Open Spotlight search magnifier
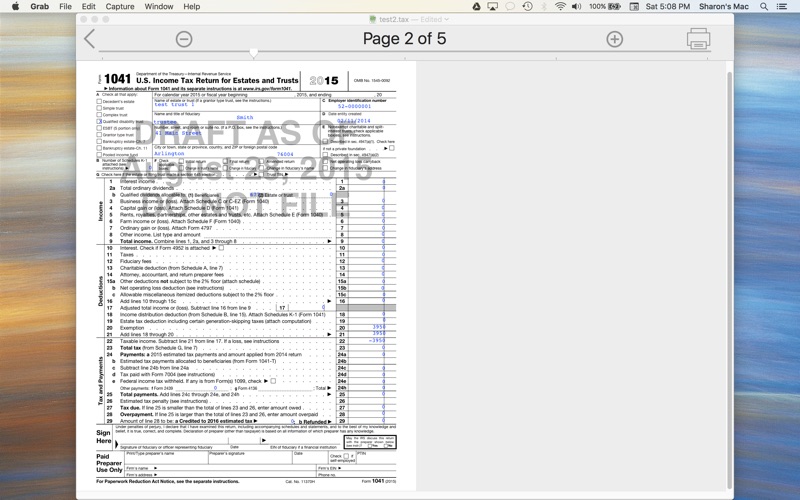800x500 pixels. coord(764,6)
